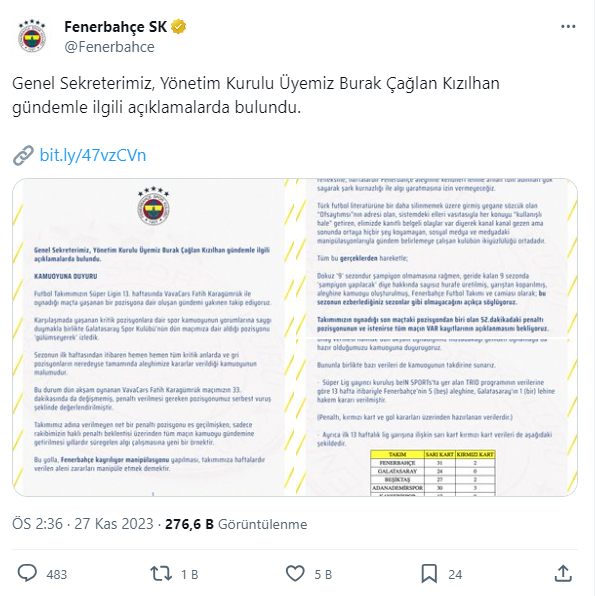Viewport: 595px width, 596px height.
Task: Click the retweet arrows icon
Action: tap(161, 574)
